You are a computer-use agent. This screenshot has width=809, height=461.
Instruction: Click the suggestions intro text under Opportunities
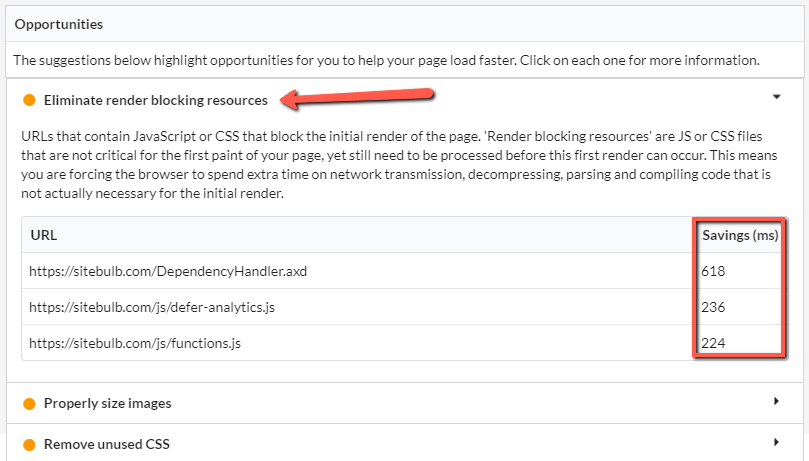click(x=386, y=60)
